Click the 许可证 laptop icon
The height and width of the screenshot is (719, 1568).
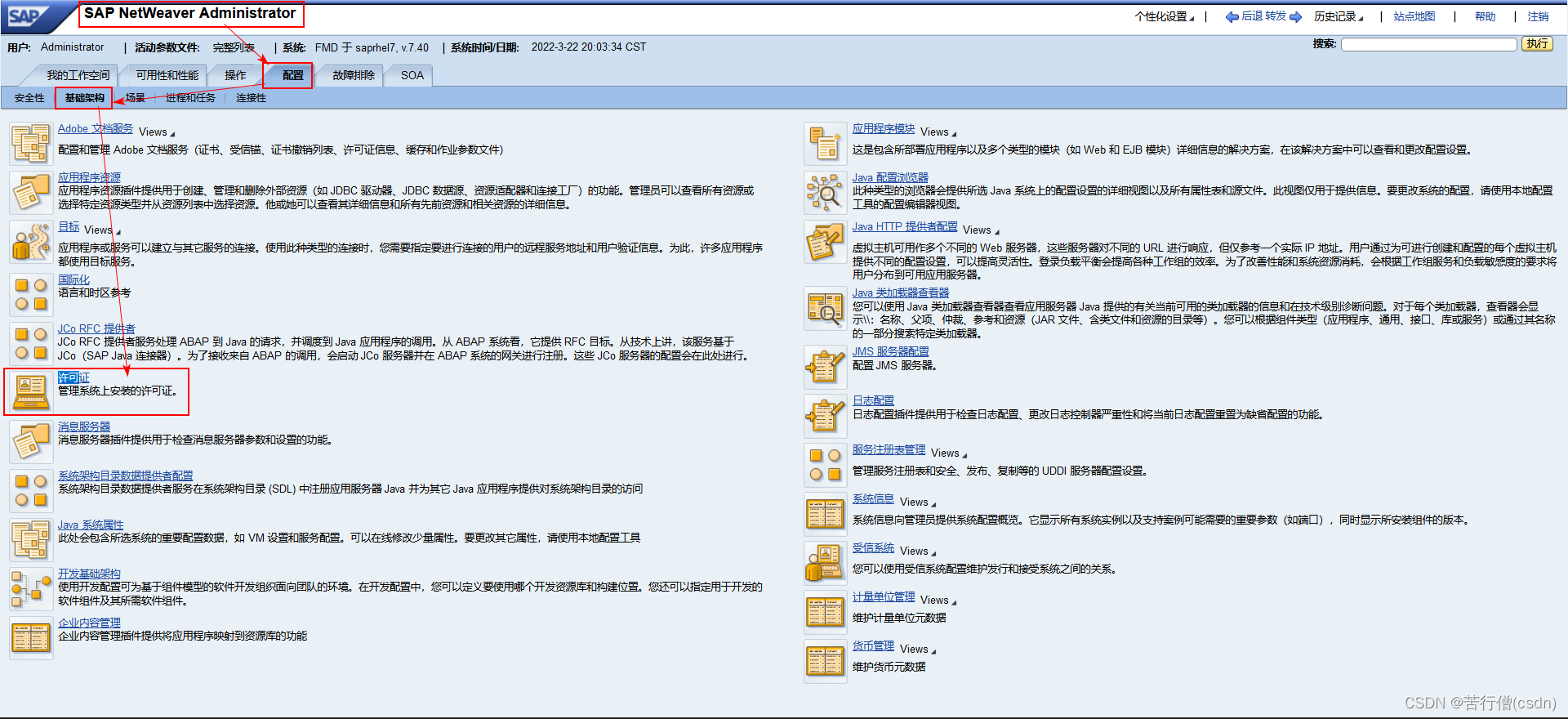click(31, 392)
